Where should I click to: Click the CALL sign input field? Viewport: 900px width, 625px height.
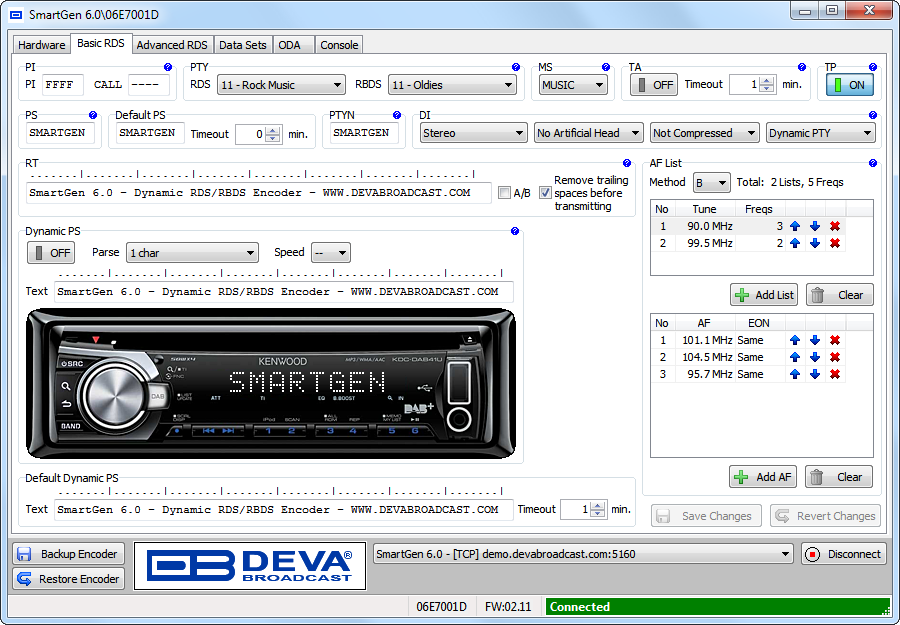point(149,85)
